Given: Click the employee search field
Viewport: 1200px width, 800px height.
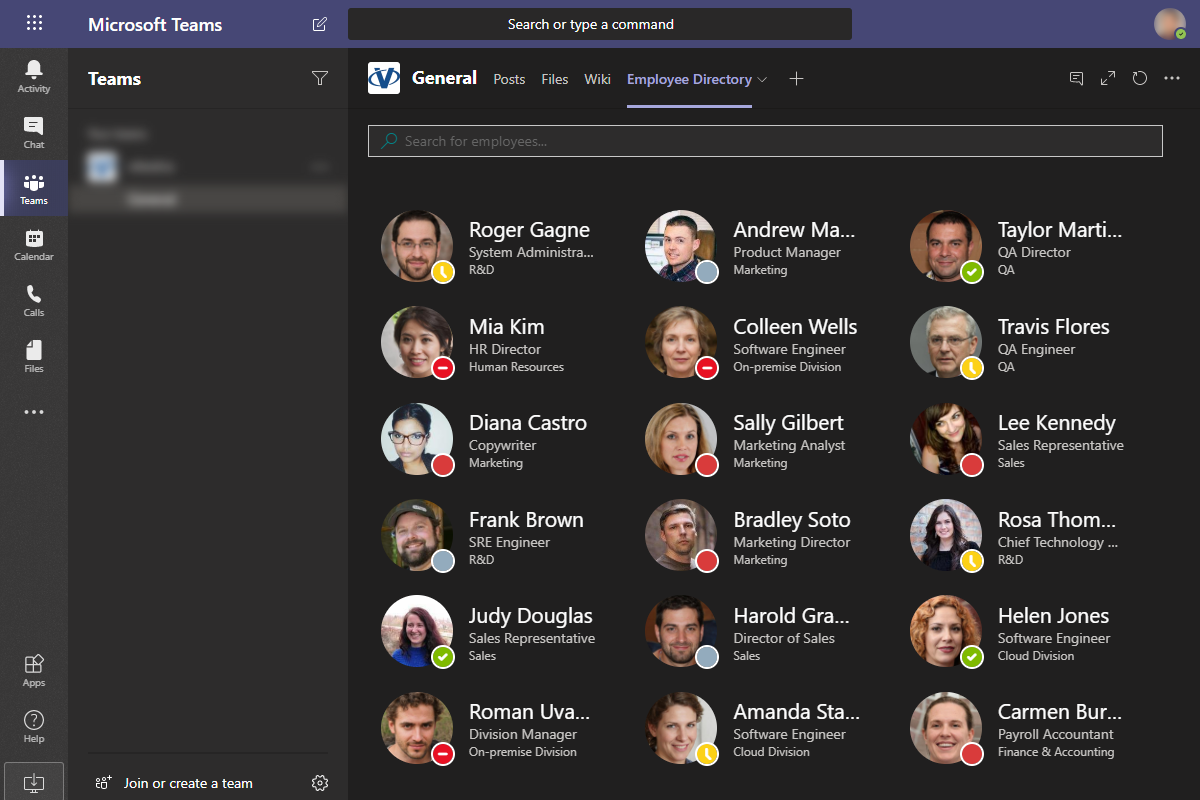Looking at the screenshot, I should click(x=765, y=141).
